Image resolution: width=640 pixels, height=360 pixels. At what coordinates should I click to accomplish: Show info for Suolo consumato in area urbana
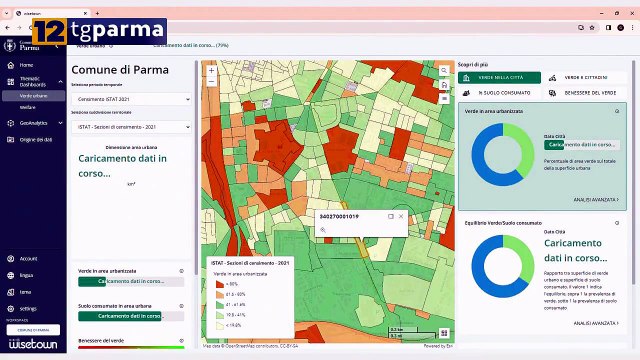(x=181, y=306)
